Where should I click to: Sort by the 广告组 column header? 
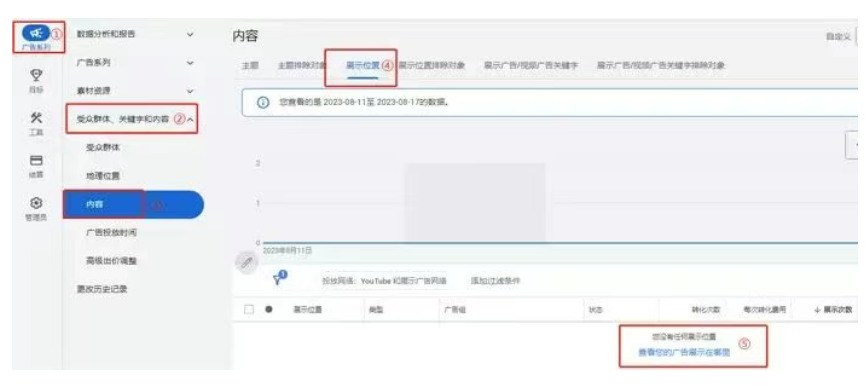point(455,310)
